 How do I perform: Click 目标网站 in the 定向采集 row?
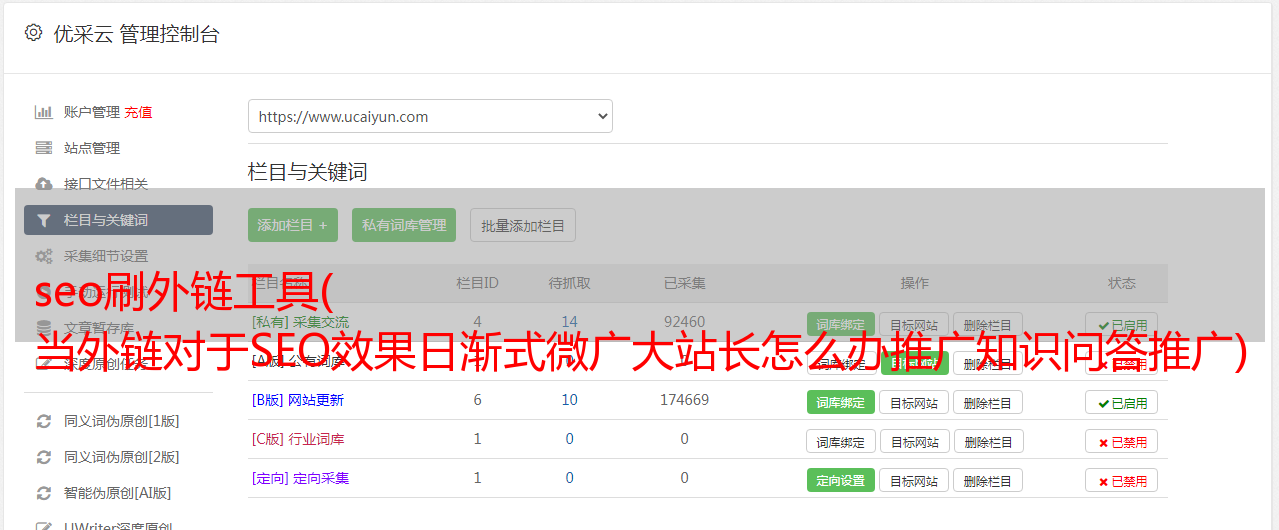pyautogui.click(x=914, y=480)
